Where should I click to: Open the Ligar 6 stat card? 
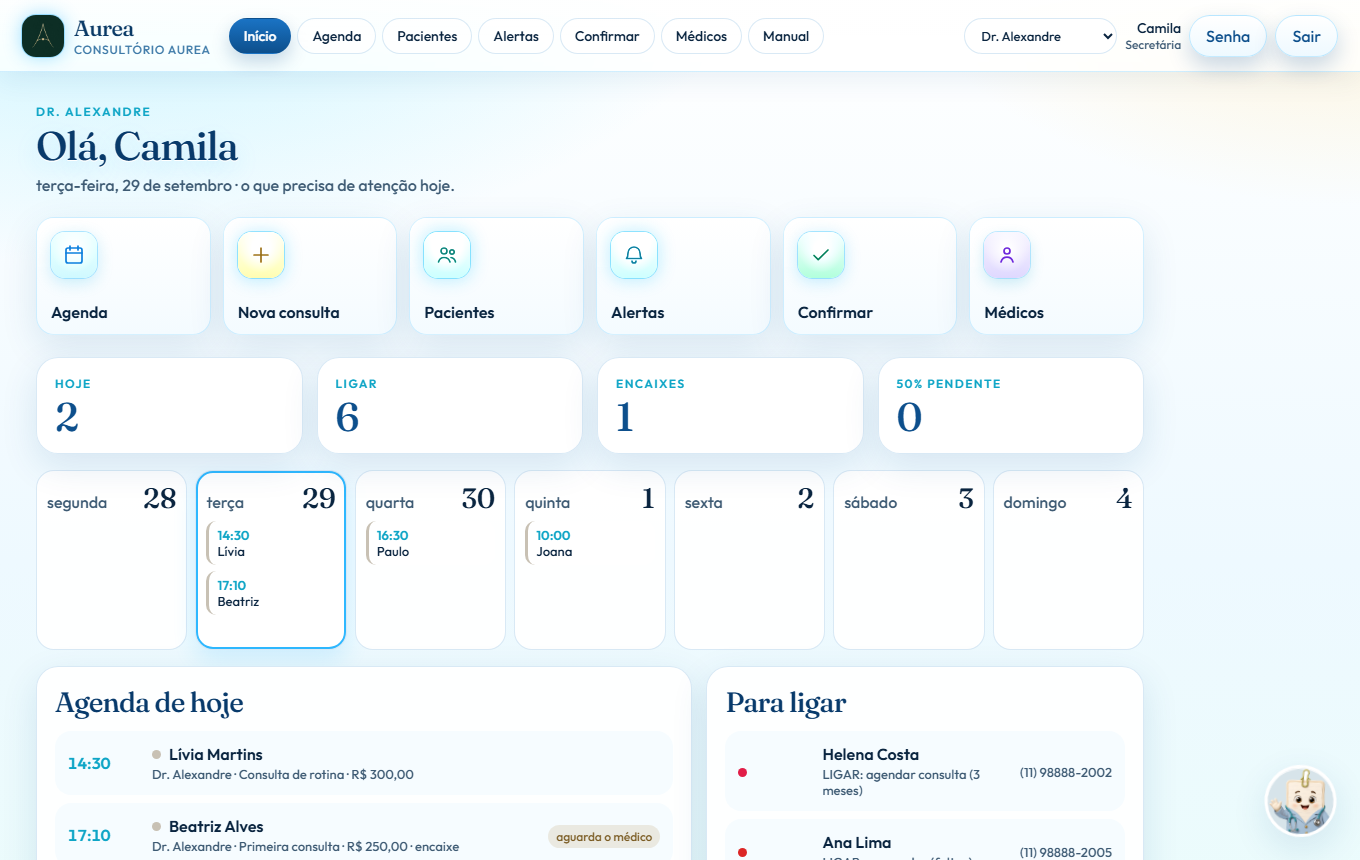450,405
